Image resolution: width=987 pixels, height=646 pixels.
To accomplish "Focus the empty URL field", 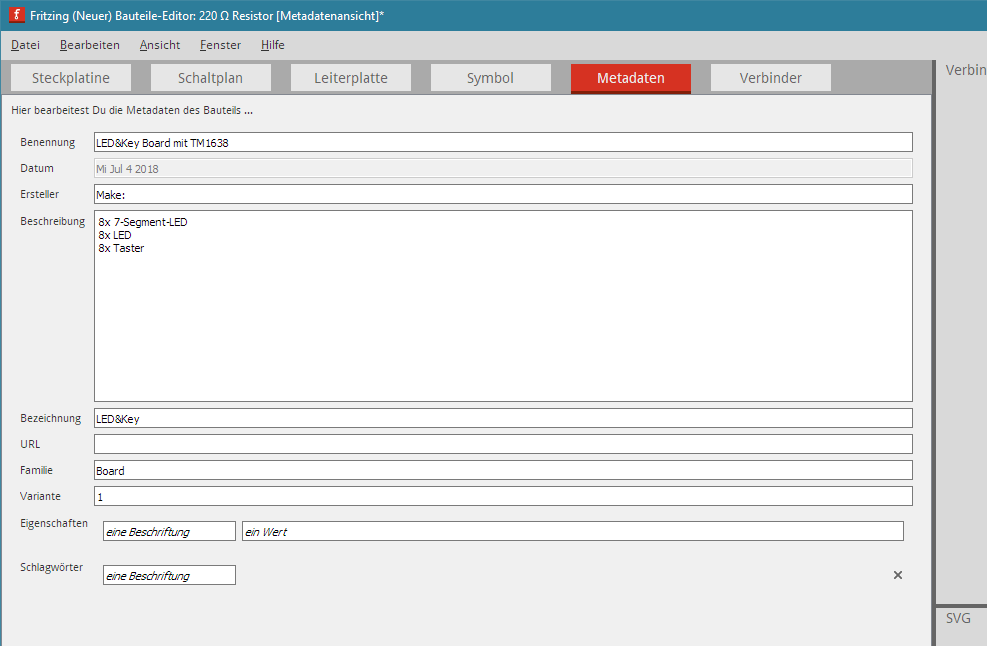I will coord(503,444).
